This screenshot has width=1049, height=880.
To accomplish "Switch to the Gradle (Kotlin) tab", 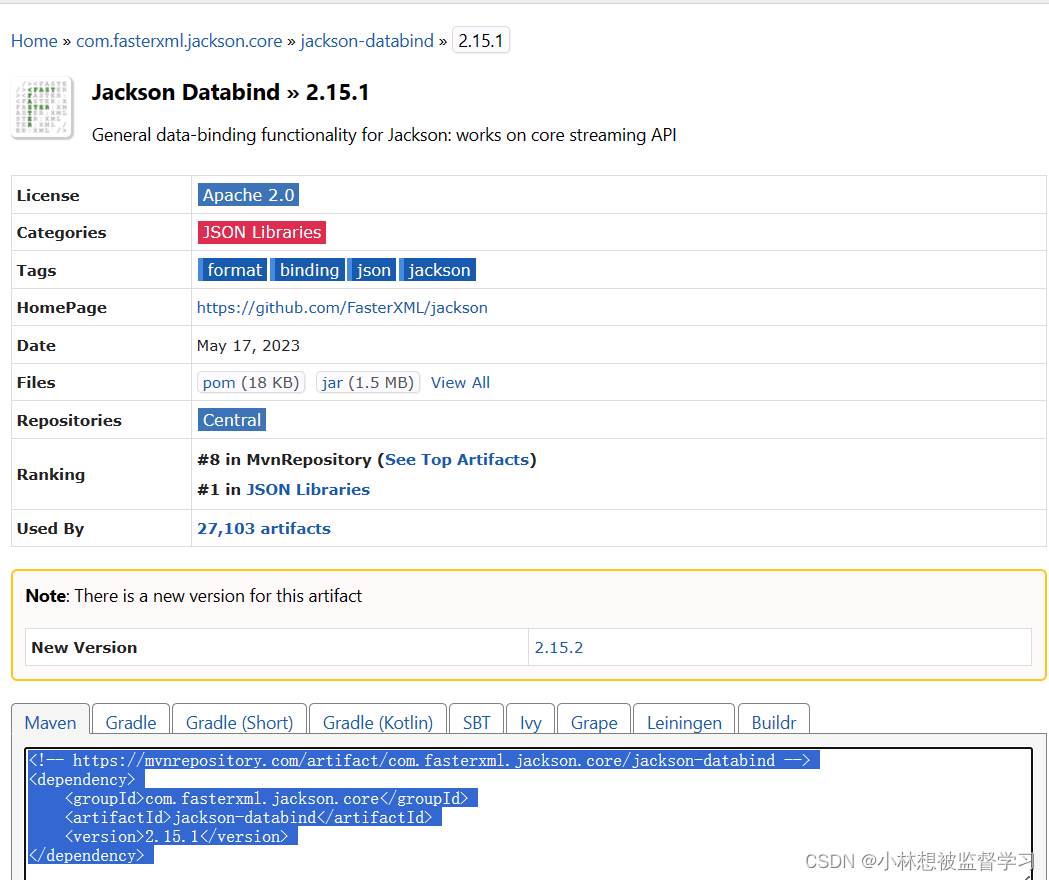I will tap(377, 722).
